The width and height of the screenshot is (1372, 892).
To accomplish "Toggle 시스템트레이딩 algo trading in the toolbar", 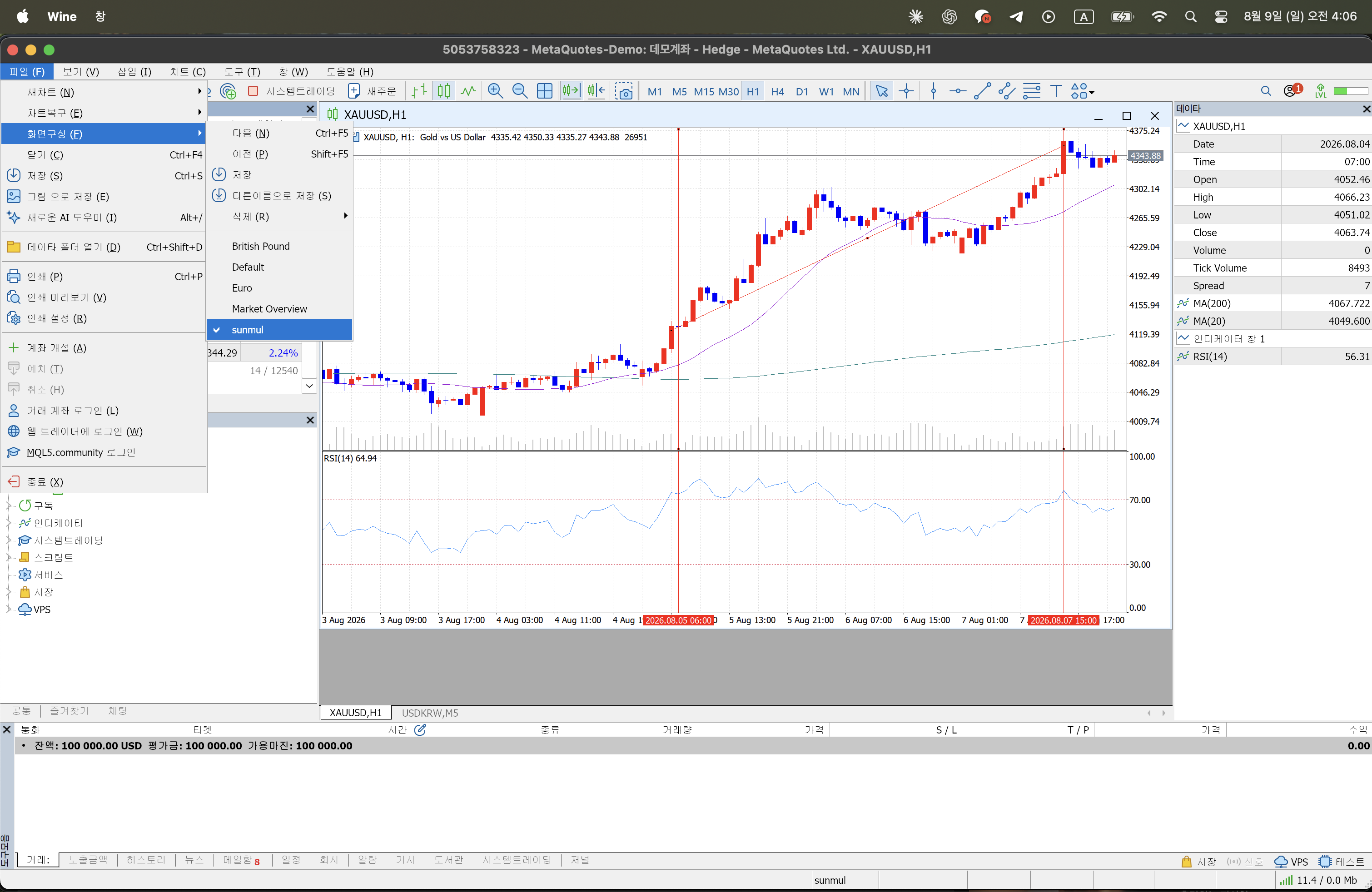I will point(291,91).
